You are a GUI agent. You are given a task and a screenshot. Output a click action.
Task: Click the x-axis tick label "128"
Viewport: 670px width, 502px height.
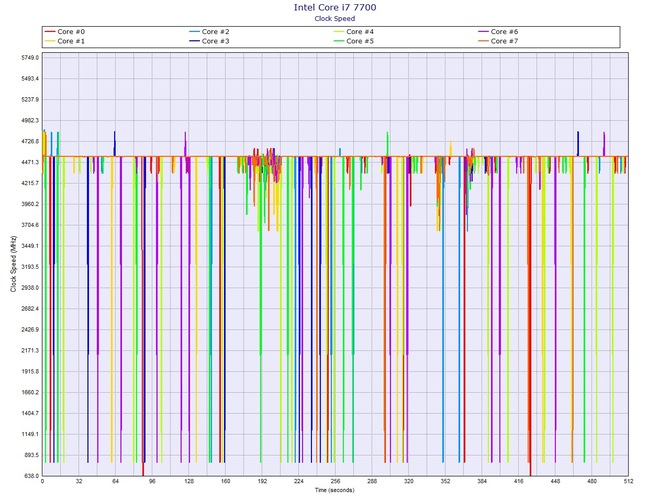click(x=189, y=481)
